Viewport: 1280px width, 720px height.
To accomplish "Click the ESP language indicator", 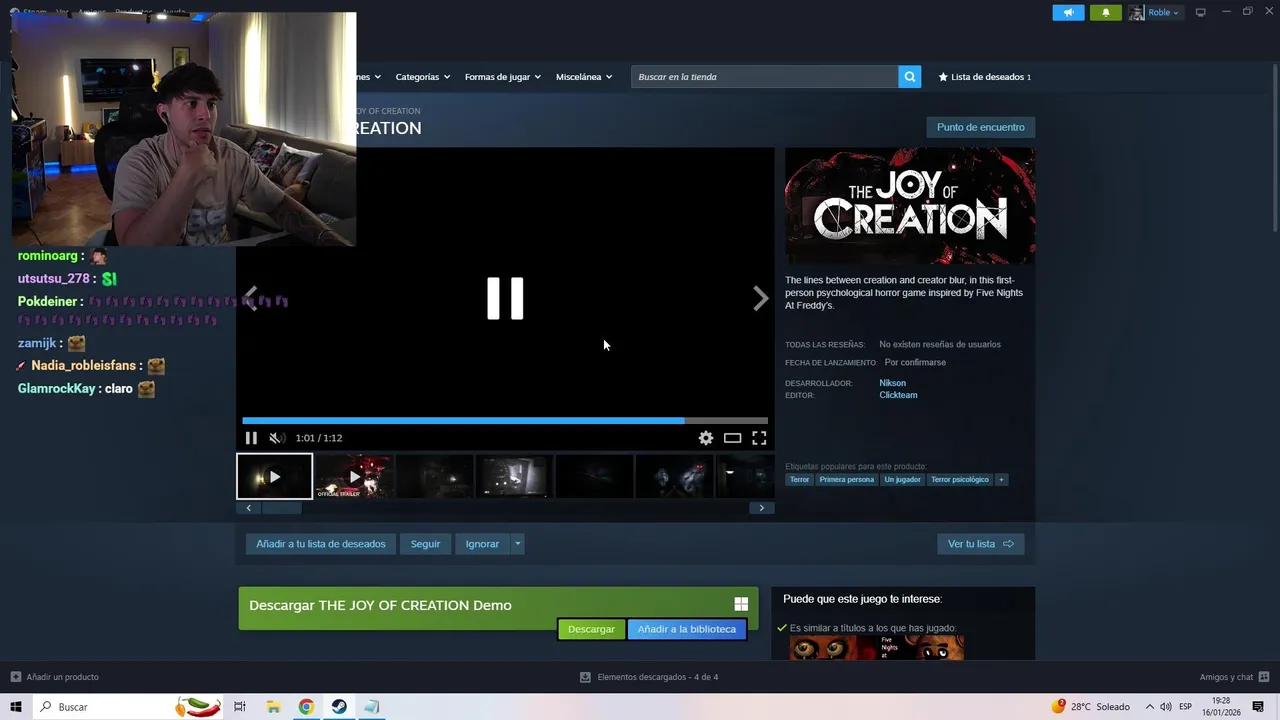I will click(x=1185, y=707).
